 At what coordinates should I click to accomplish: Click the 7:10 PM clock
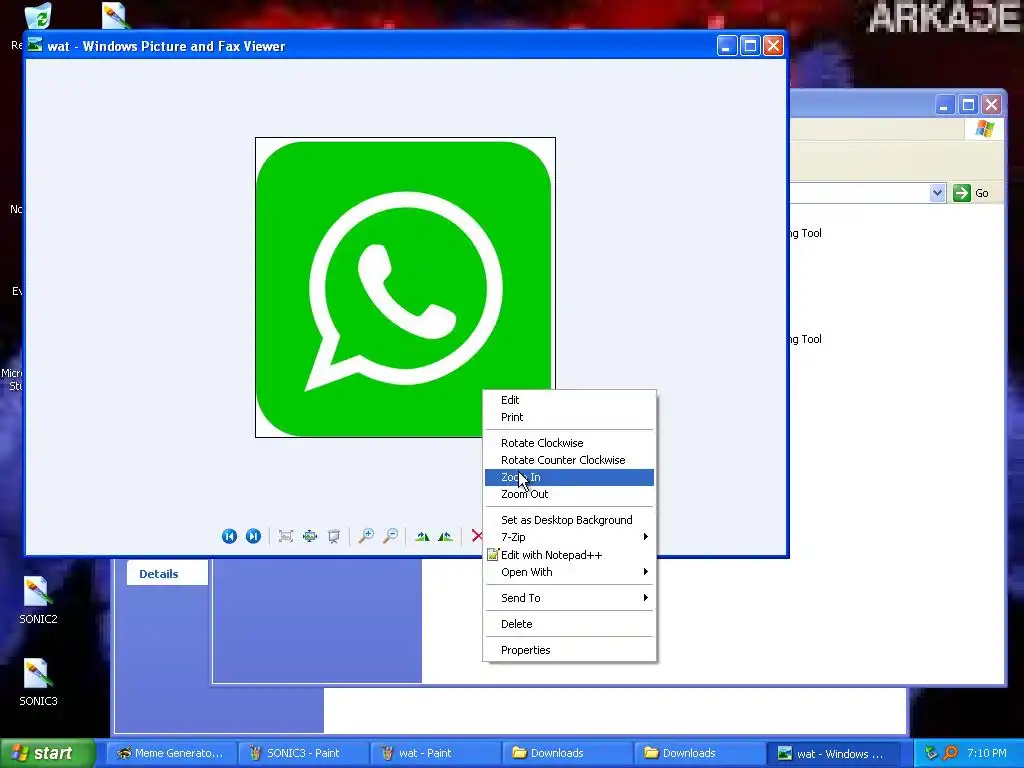986,753
